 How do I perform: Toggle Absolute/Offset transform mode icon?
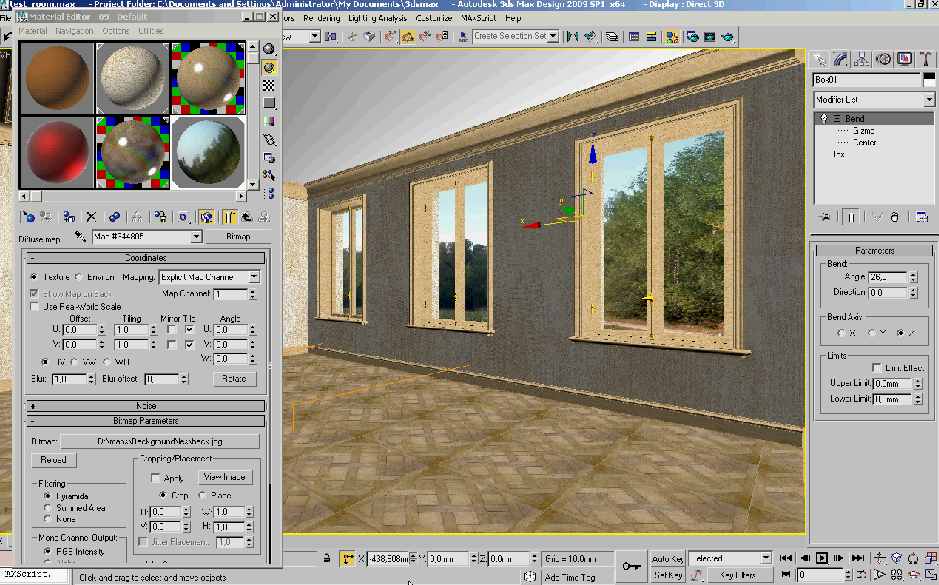[347, 559]
